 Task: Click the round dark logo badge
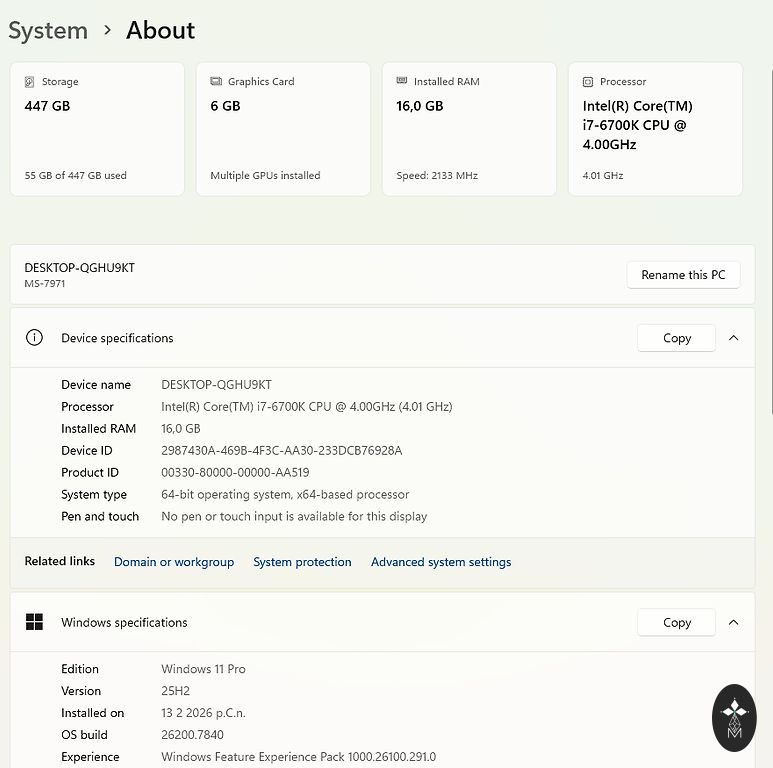click(x=734, y=718)
